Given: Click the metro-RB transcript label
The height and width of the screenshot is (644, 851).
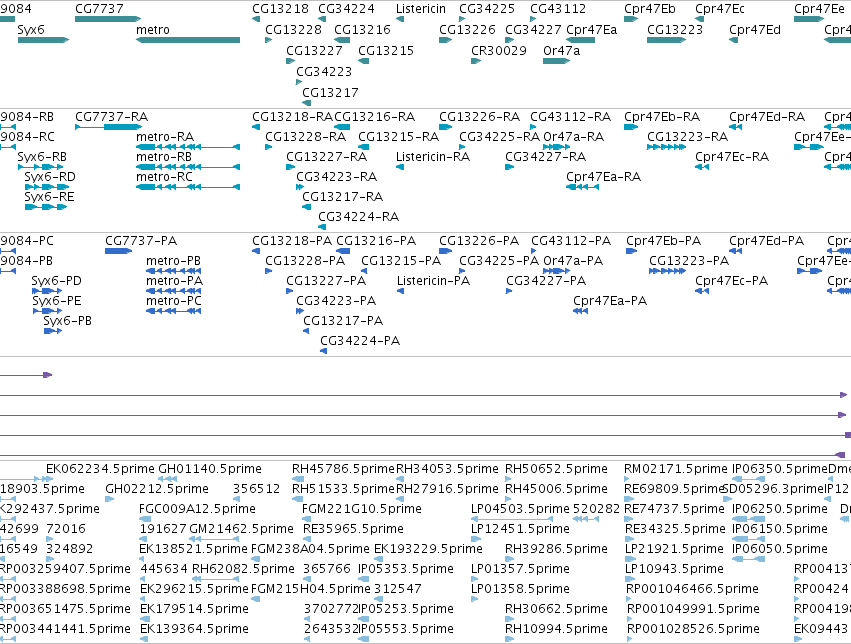Looking at the screenshot, I should tap(164, 157).
